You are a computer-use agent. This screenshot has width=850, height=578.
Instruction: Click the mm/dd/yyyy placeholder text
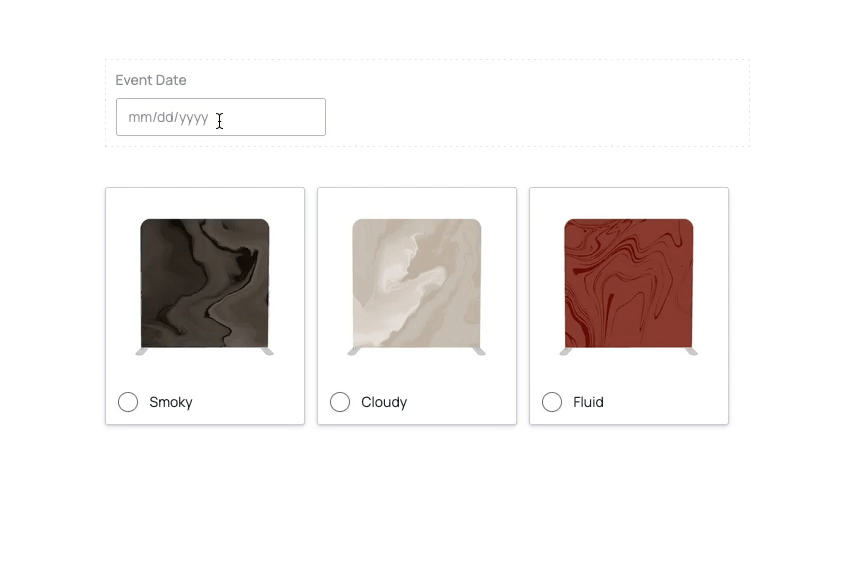pos(168,117)
